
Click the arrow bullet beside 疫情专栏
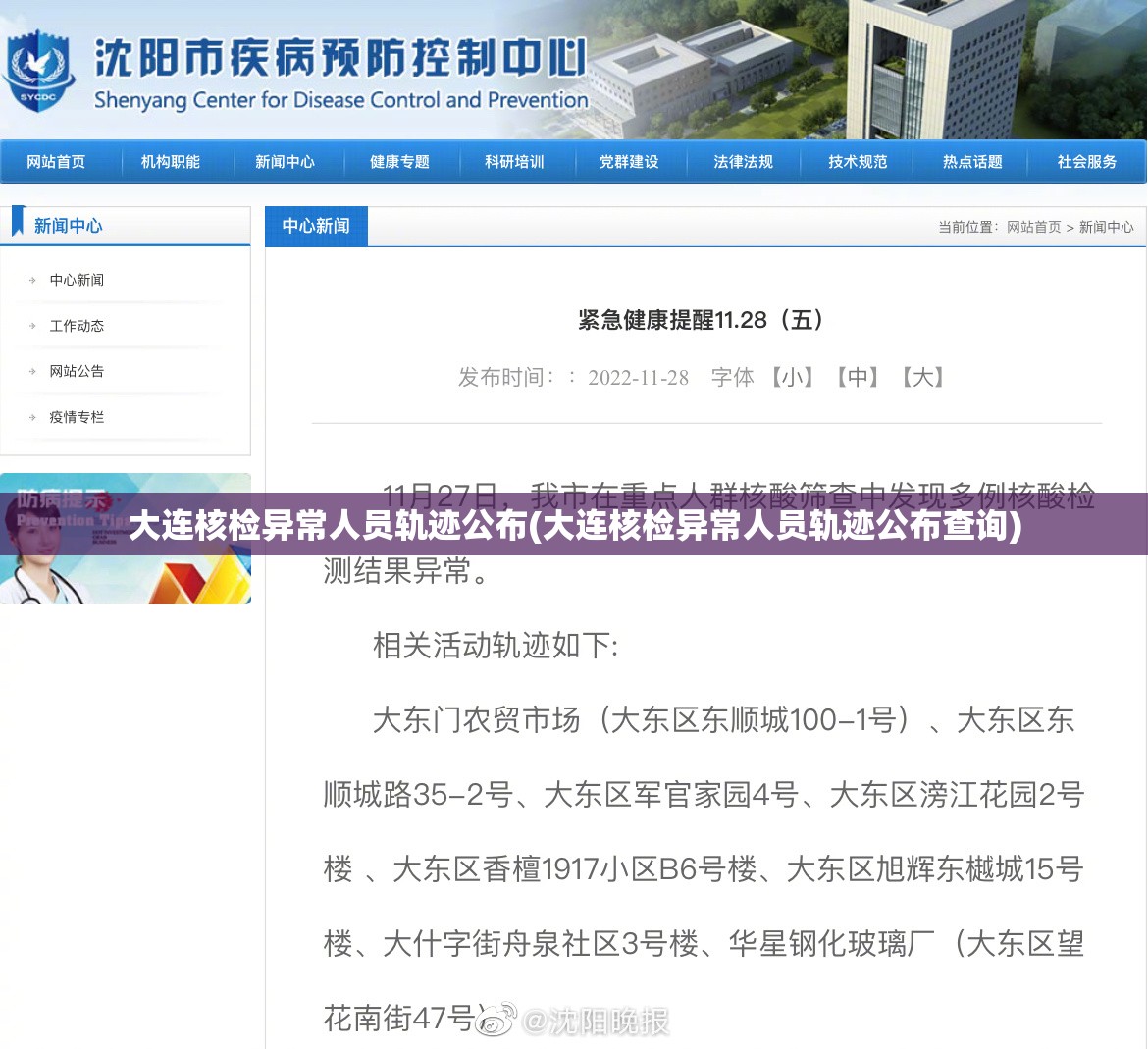coord(32,417)
